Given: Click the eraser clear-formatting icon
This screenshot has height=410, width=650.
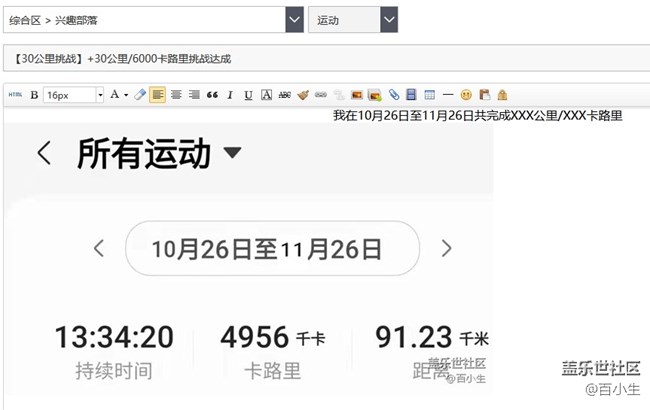Looking at the screenshot, I should (140, 95).
